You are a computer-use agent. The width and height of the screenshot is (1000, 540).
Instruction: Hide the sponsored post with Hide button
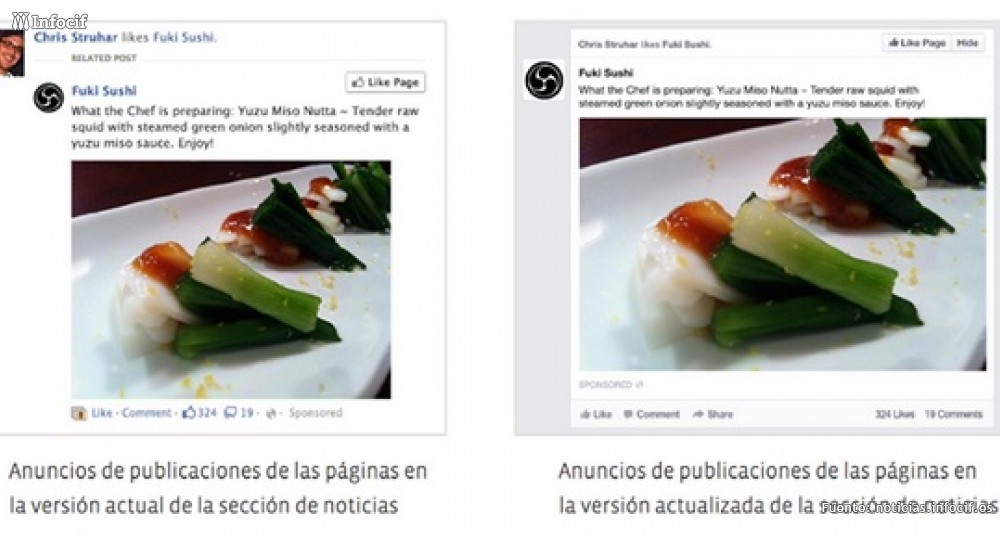pyautogui.click(x=967, y=43)
